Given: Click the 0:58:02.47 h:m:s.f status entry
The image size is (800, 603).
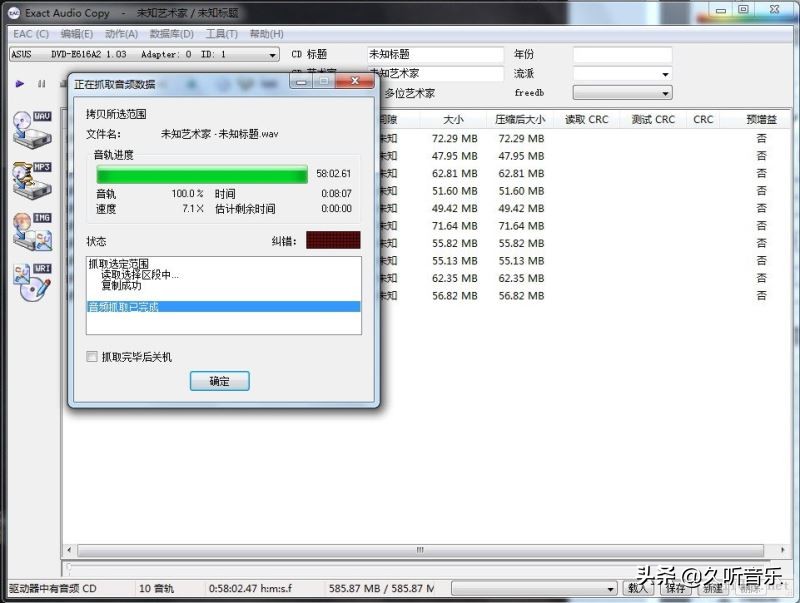Looking at the screenshot, I should [x=250, y=588].
